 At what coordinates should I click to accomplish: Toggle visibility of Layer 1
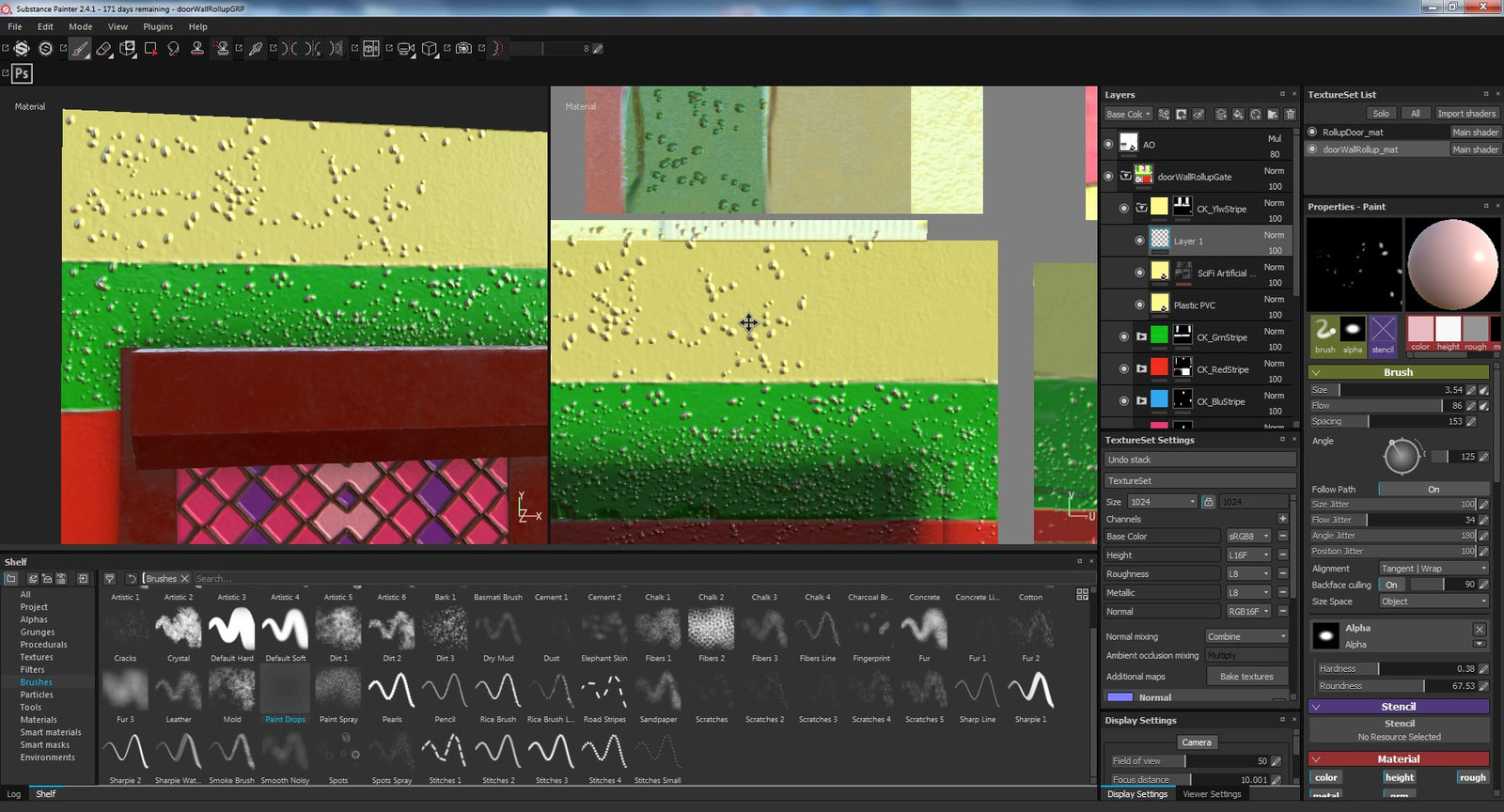1139,241
